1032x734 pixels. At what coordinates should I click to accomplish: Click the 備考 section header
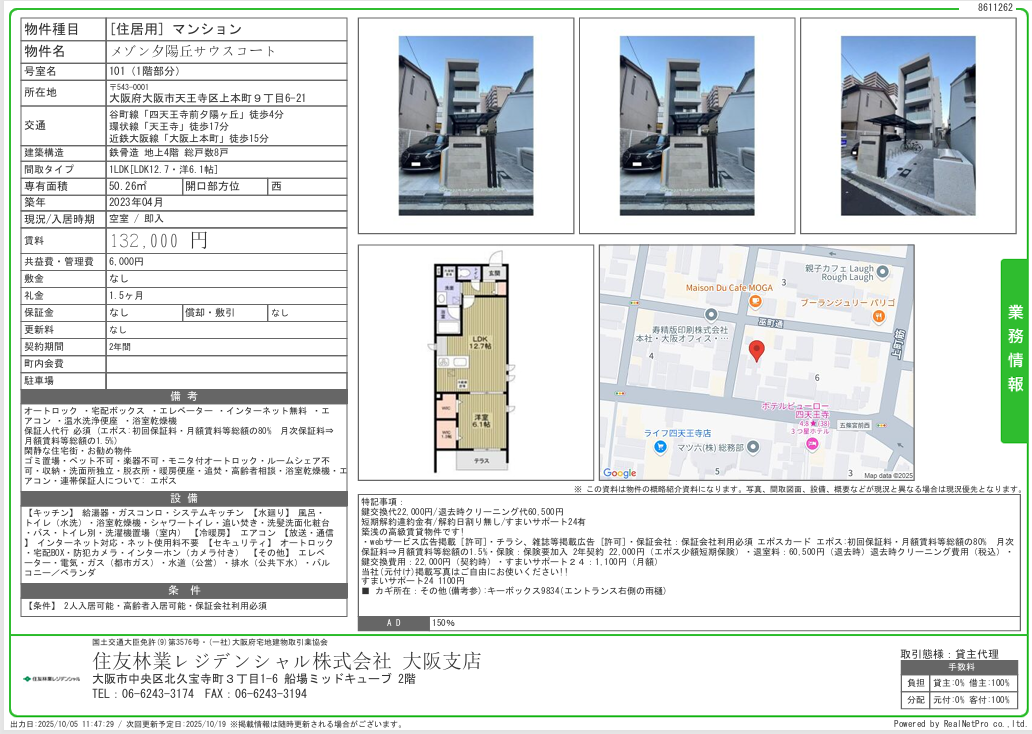tap(184, 396)
